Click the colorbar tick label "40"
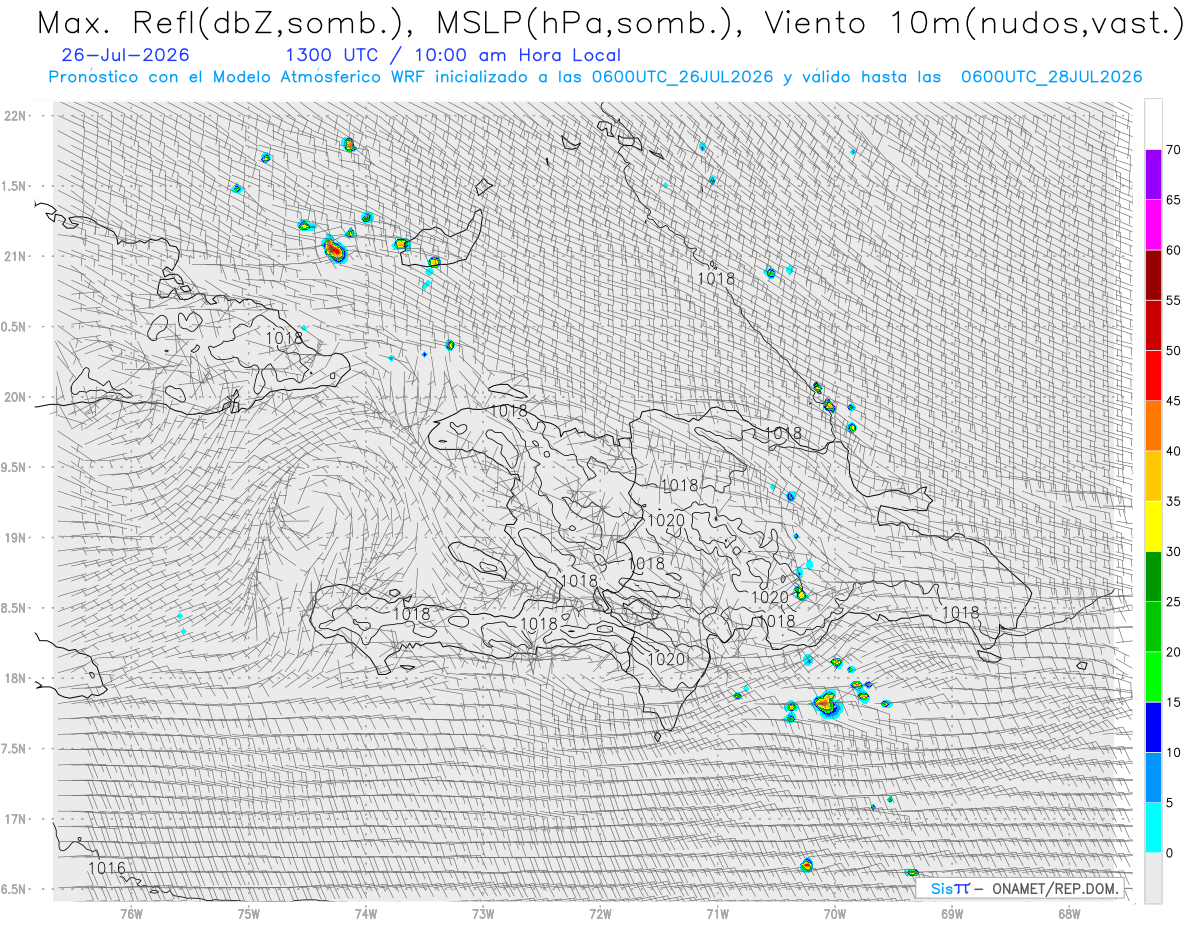The height and width of the screenshot is (927, 1200). [1174, 451]
